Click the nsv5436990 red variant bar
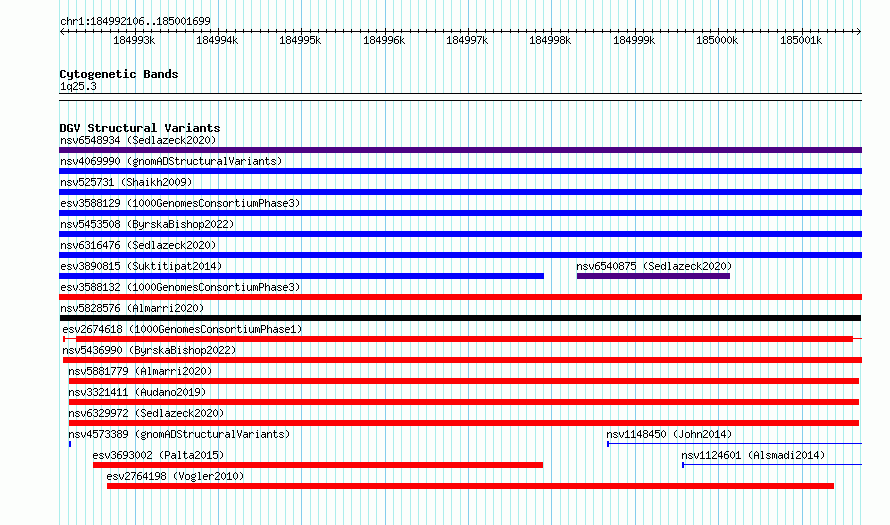Image resolution: width=890 pixels, height=525 pixels. point(462,360)
